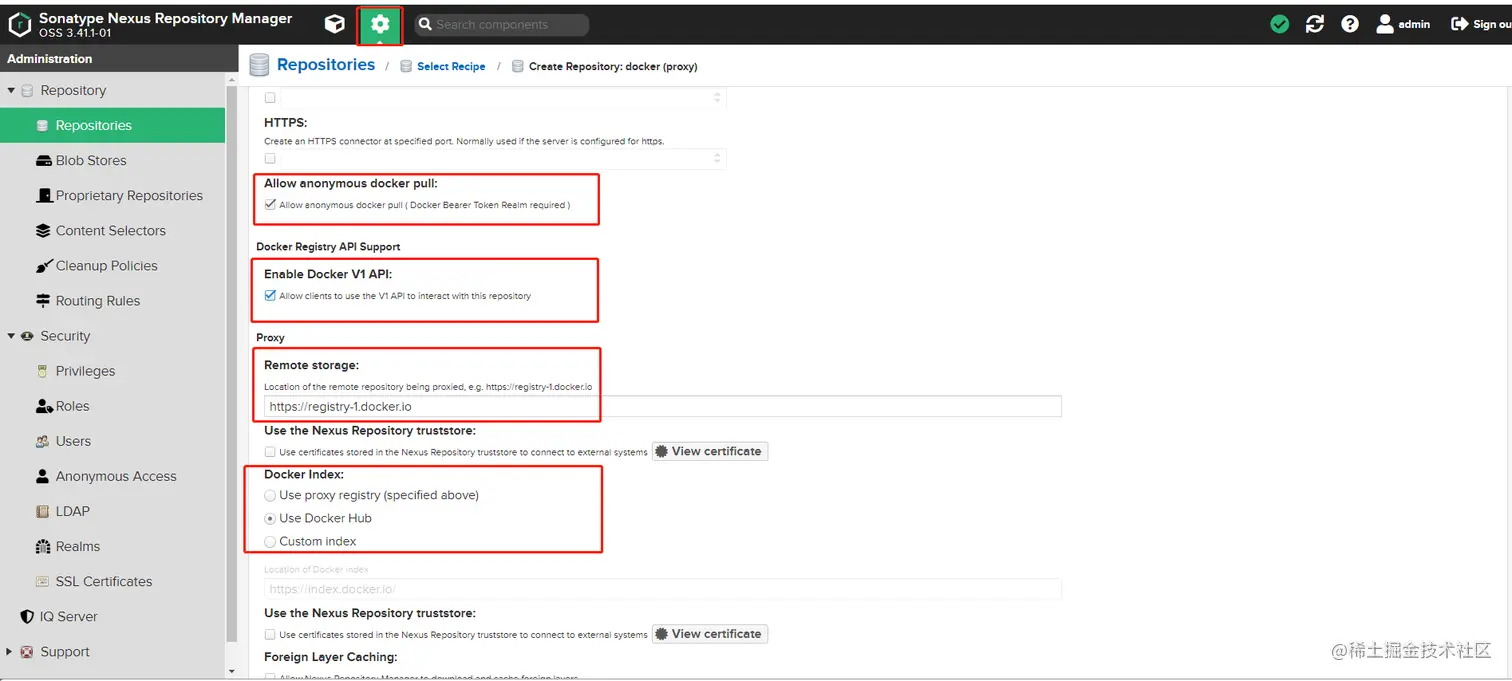
Task: Click the Realms sidebar icon
Action: 43,546
